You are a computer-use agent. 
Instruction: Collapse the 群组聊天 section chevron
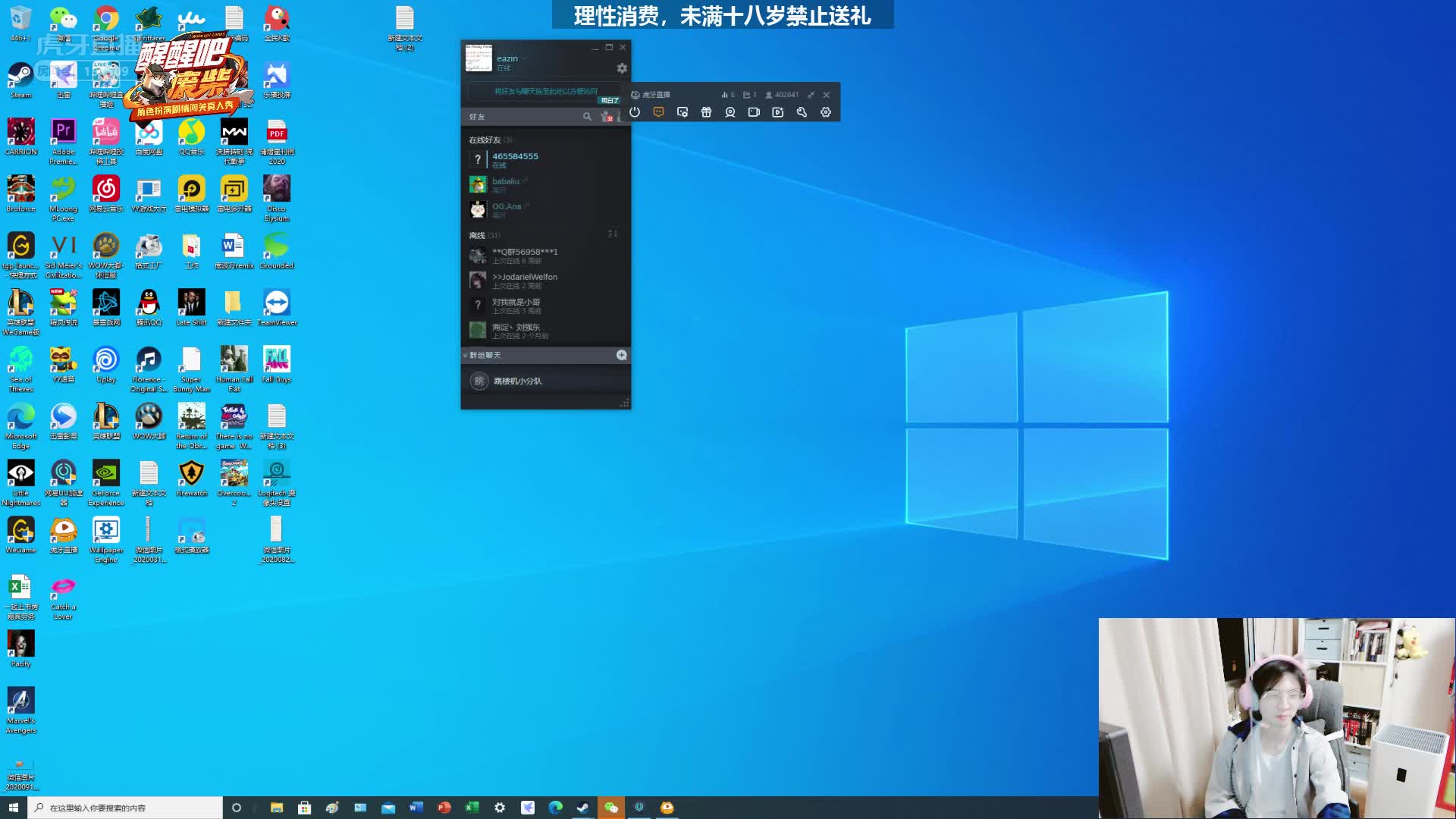(x=465, y=356)
